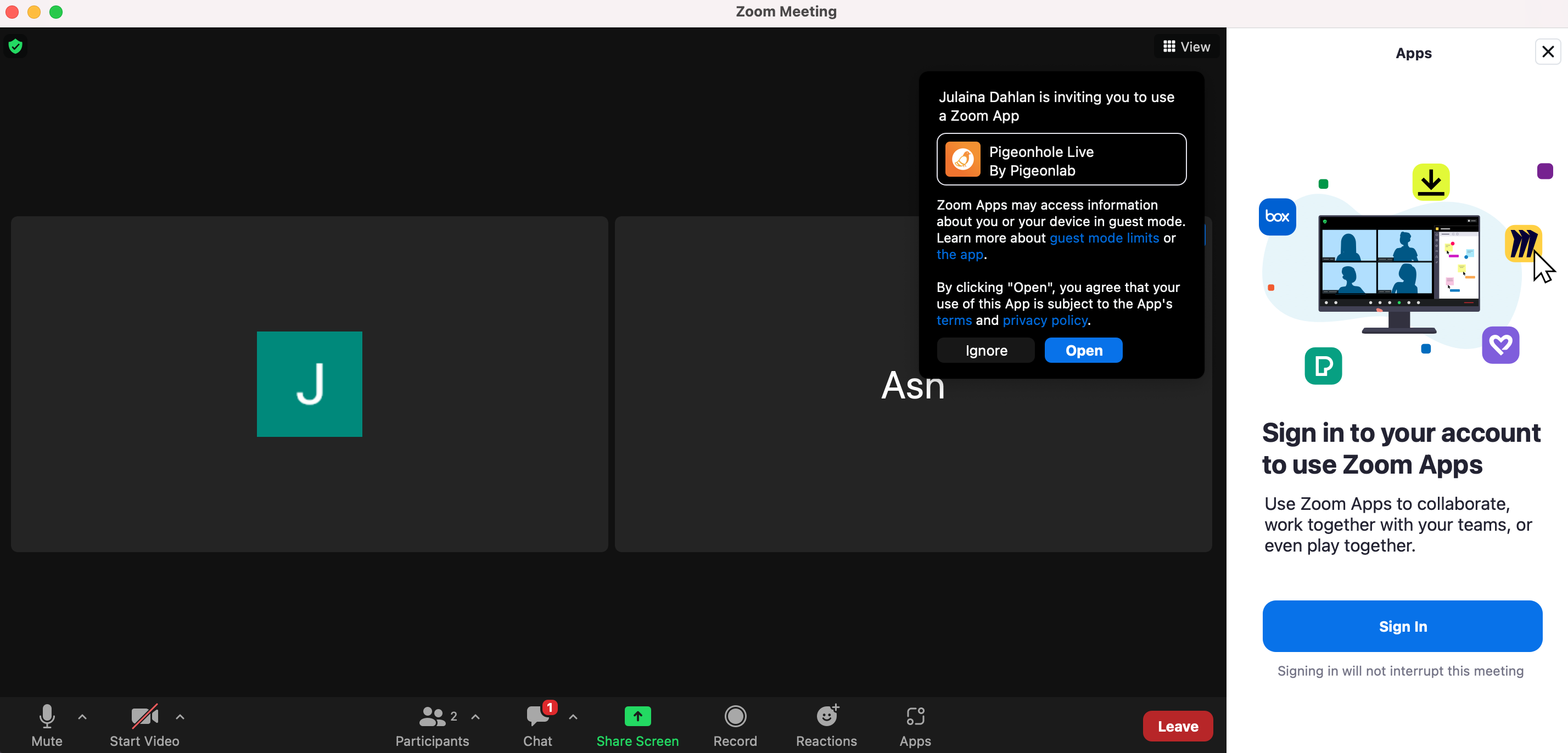Viewport: 1568px width, 753px height.
Task: Click the green encryption shield icon
Action: pyautogui.click(x=16, y=46)
